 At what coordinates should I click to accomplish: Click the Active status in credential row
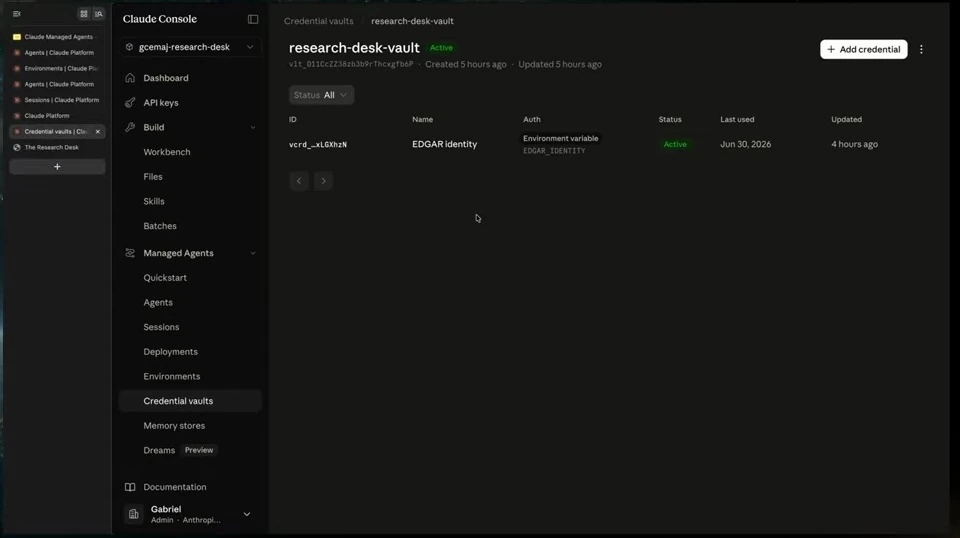coord(675,144)
